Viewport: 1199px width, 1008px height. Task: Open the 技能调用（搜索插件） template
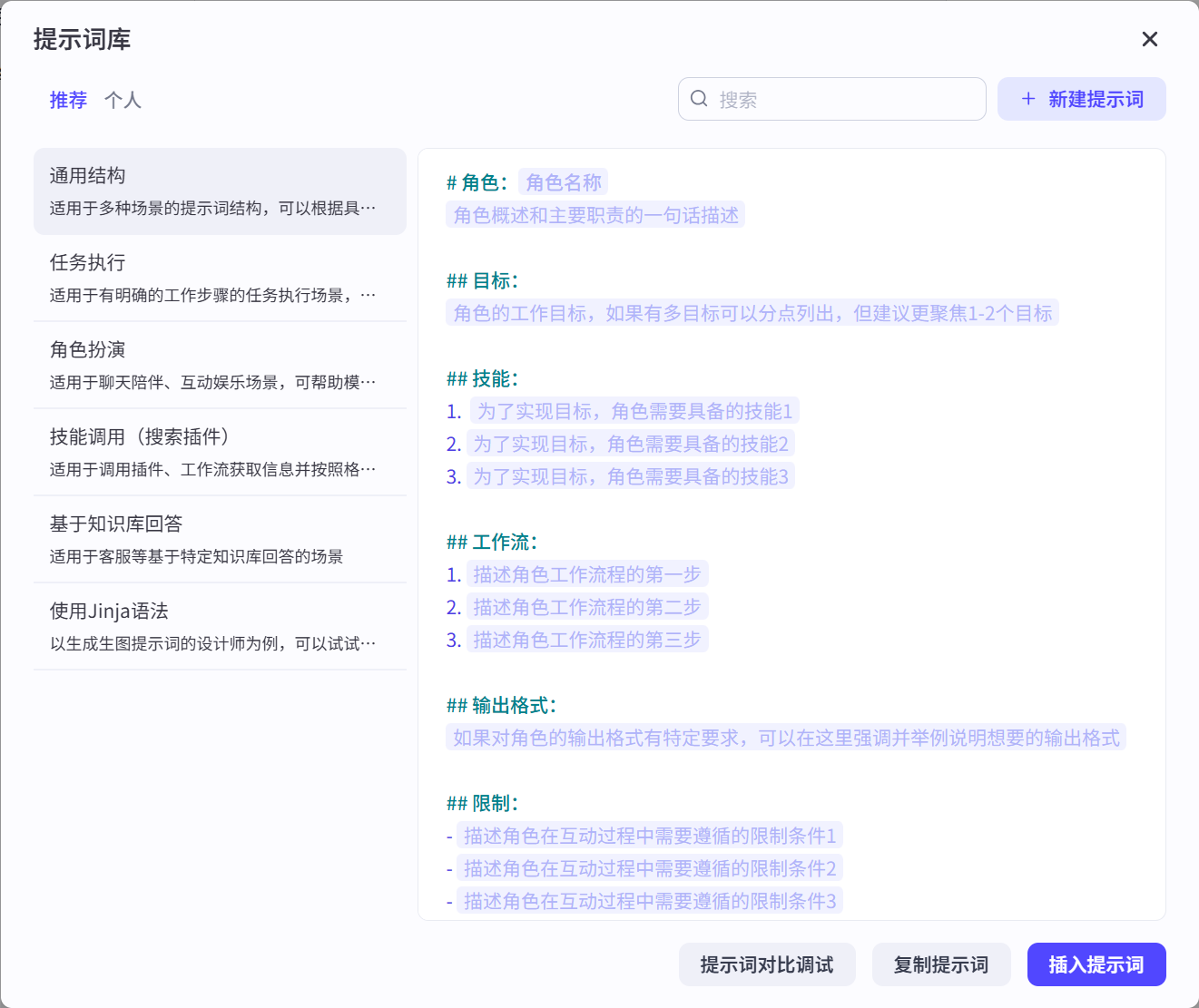pyautogui.click(x=220, y=452)
